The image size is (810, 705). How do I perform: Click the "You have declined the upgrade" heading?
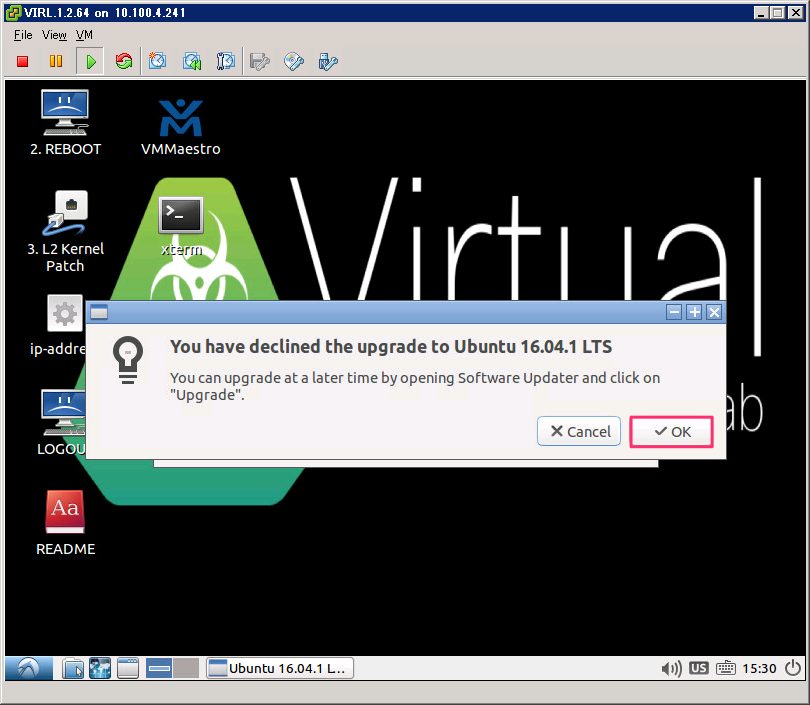[x=391, y=347]
